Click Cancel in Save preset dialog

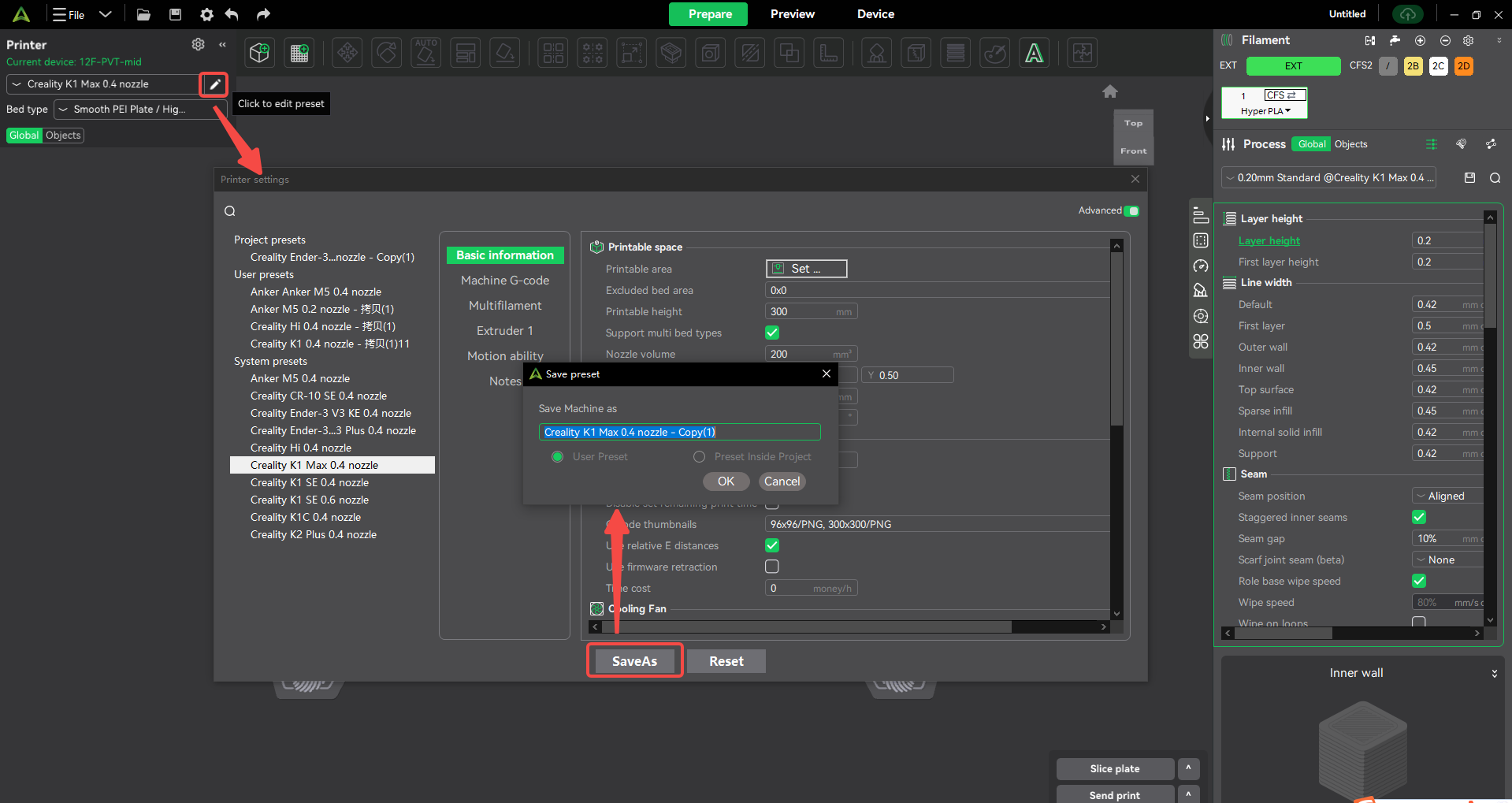(x=782, y=481)
